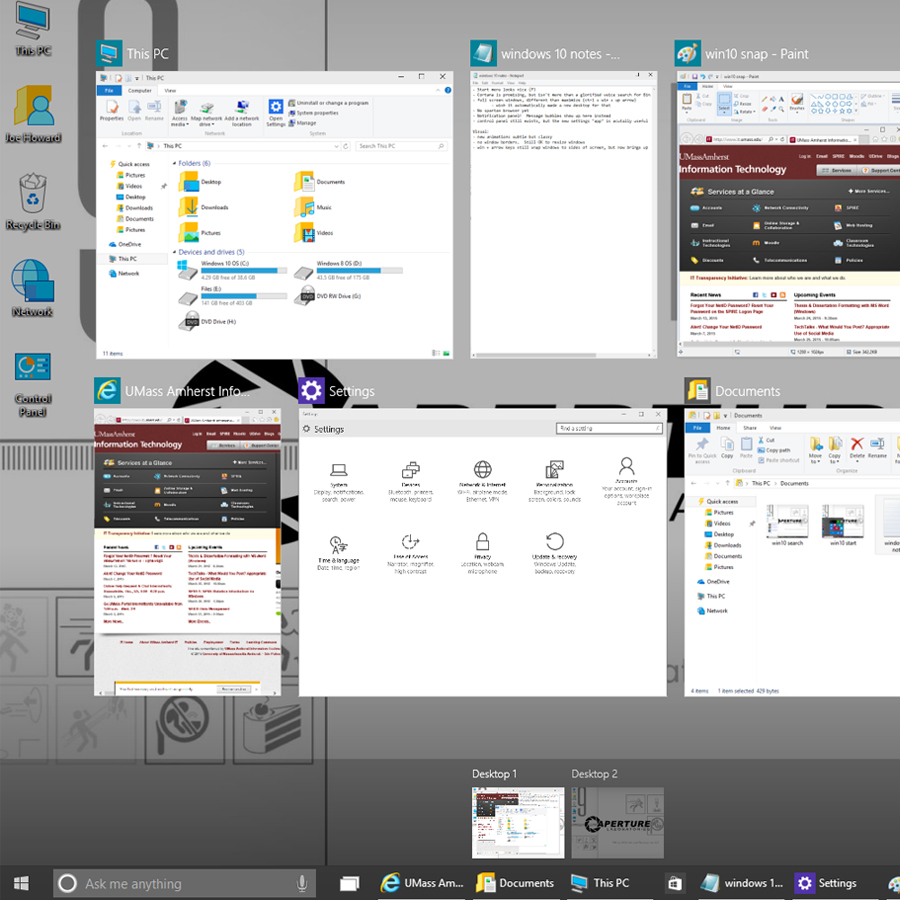Choose the Text tool in Paint
Viewport: 900px width, 900px height.
[780, 100]
